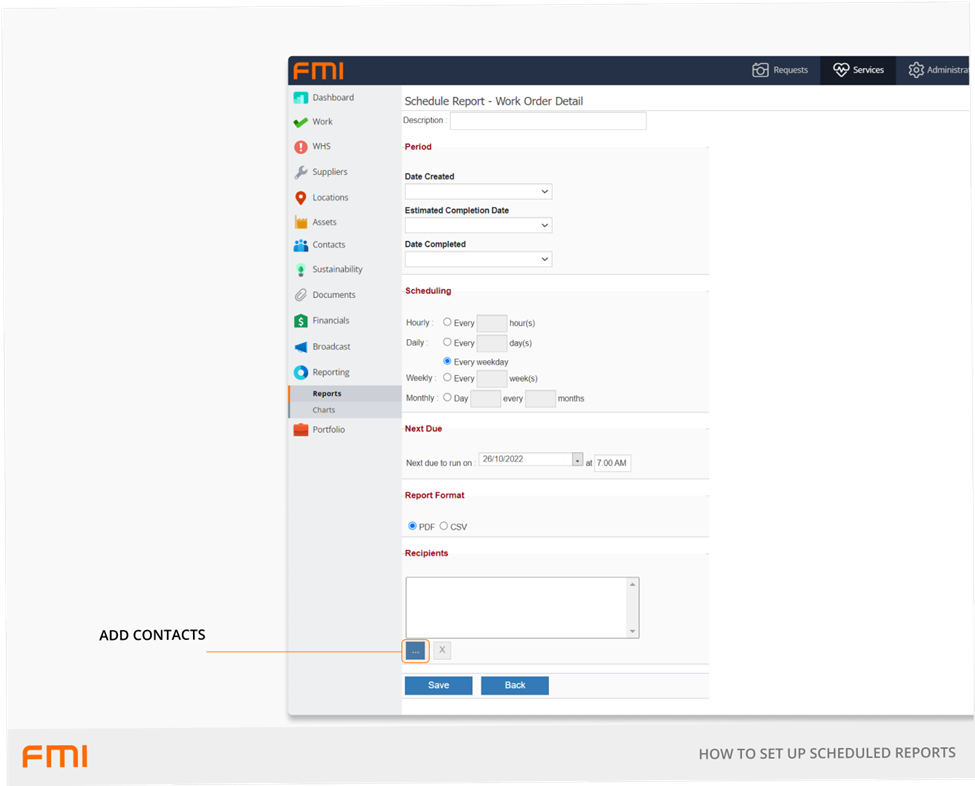
Task: Choose the CSV report format option
Action: (444, 526)
